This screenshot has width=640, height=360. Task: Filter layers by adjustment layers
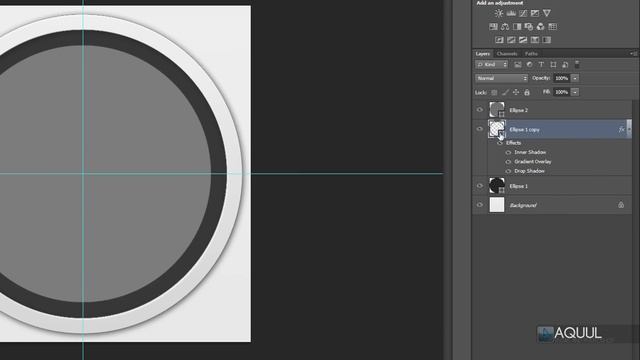(x=529, y=64)
